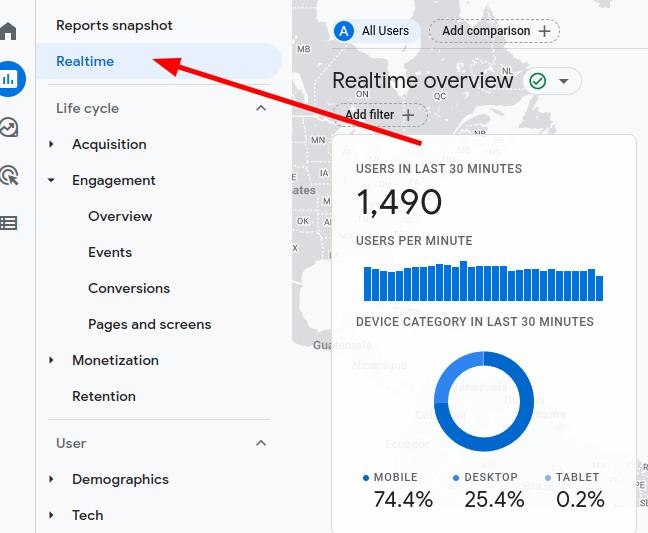Click the All Users 'A' avatar icon

tap(344, 31)
